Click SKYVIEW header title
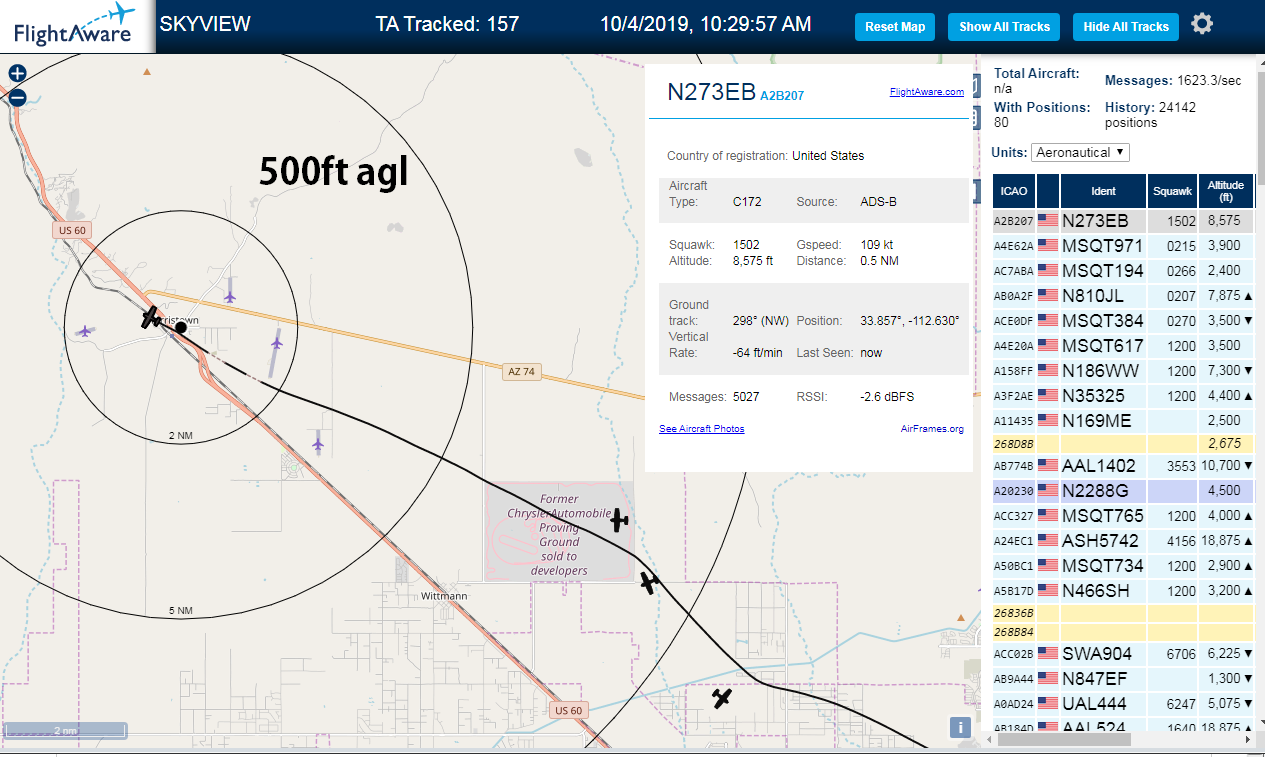The width and height of the screenshot is (1265, 757). point(205,24)
